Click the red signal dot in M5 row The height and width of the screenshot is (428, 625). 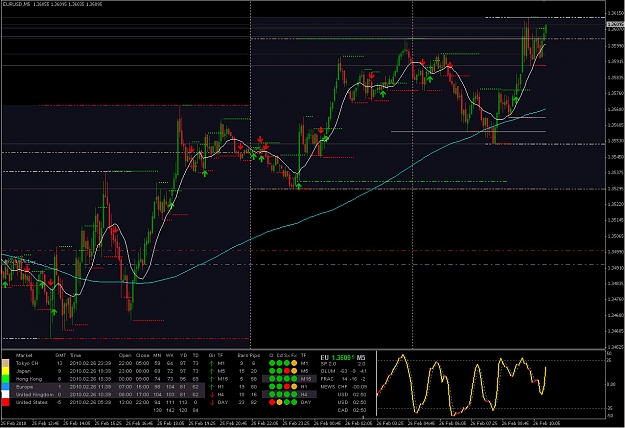(x=287, y=371)
